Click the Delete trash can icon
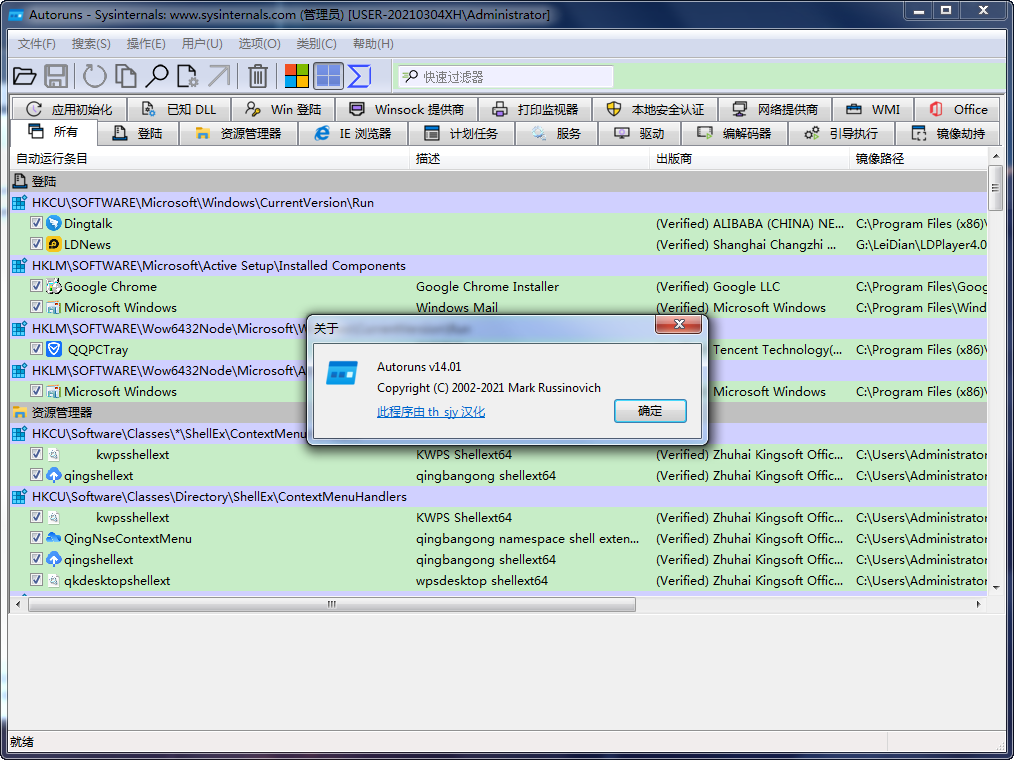Viewport: 1014px width, 760px height. tap(257, 76)
